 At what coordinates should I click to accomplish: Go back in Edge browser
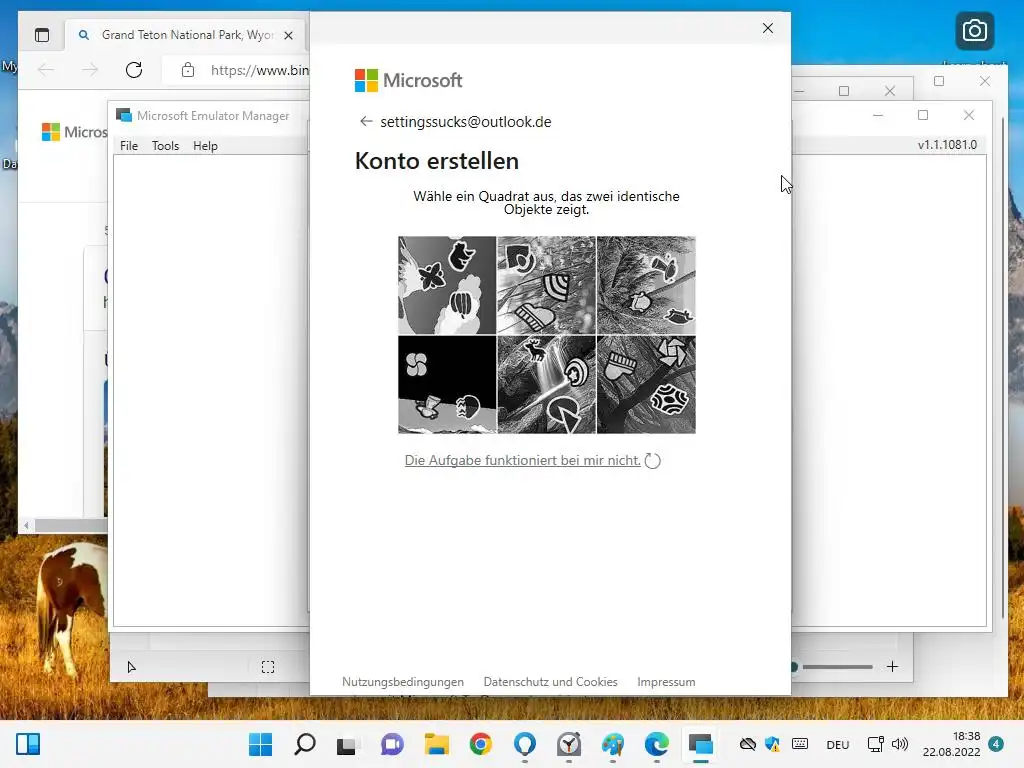(46, 70)
